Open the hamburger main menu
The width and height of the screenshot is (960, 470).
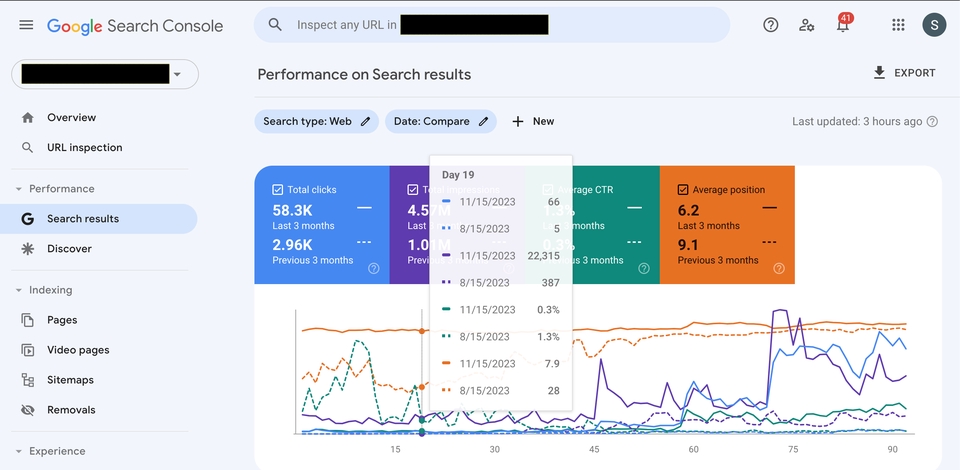coord(26,25)
